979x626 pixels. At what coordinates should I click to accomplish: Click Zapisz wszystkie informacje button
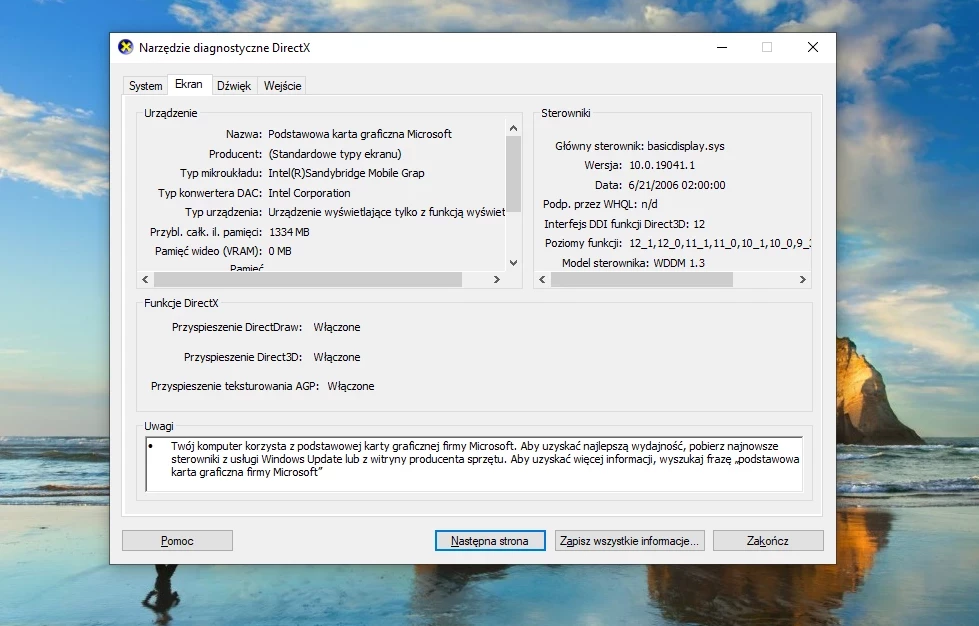pyautogui.click(x=629, y=540)
